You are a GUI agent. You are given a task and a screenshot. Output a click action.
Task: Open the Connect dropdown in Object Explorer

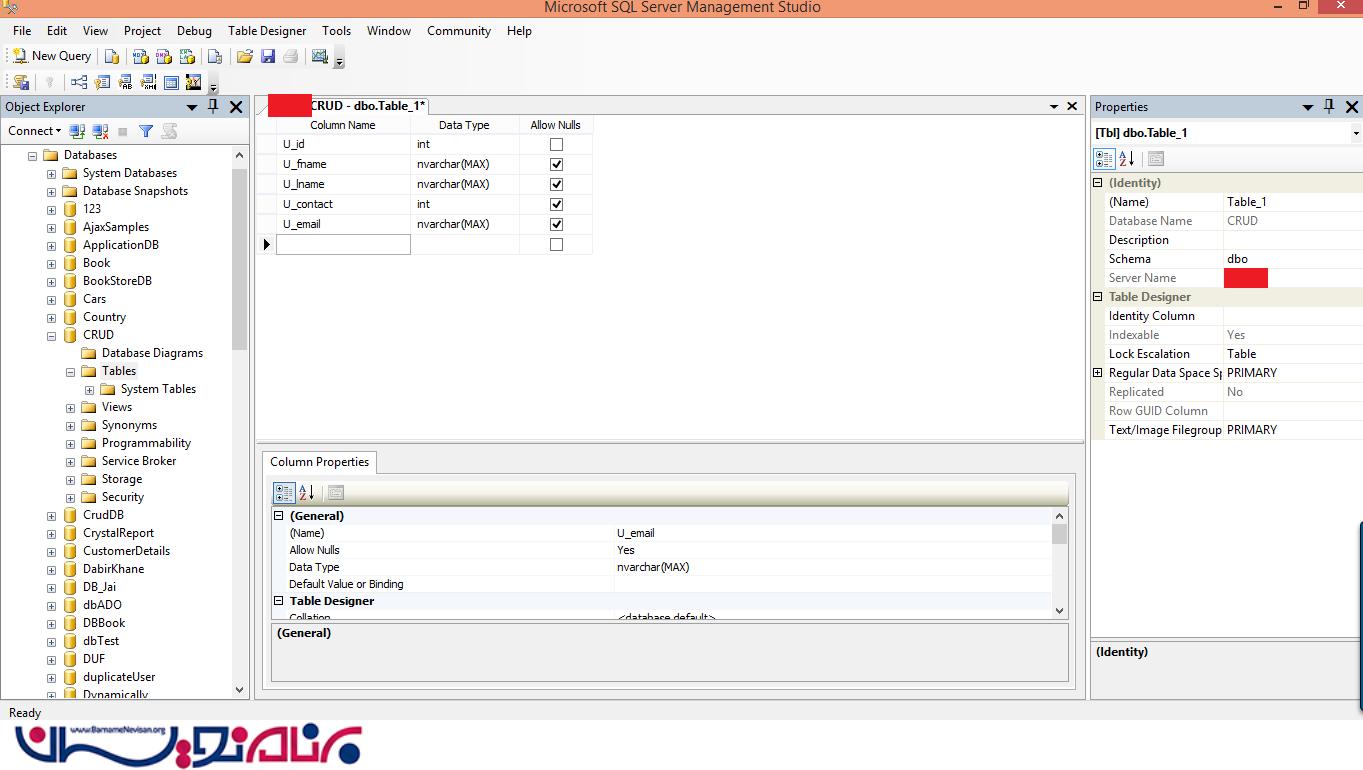pyautogui.click(x=35, y=131)
